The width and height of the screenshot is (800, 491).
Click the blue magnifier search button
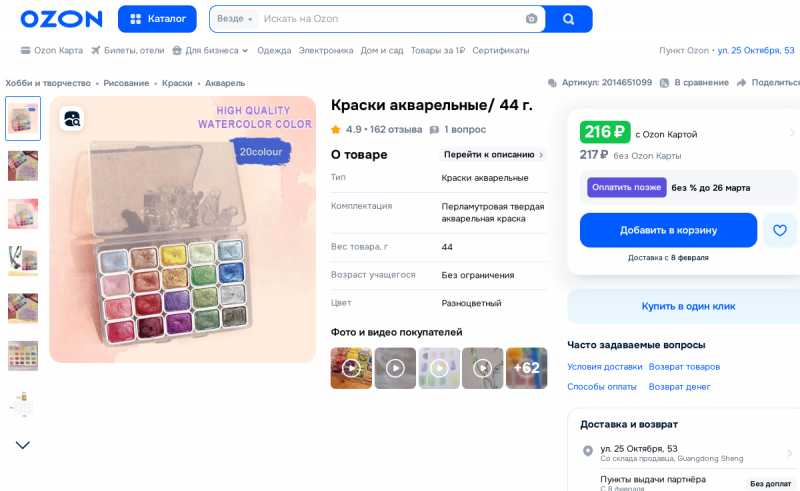568,19
